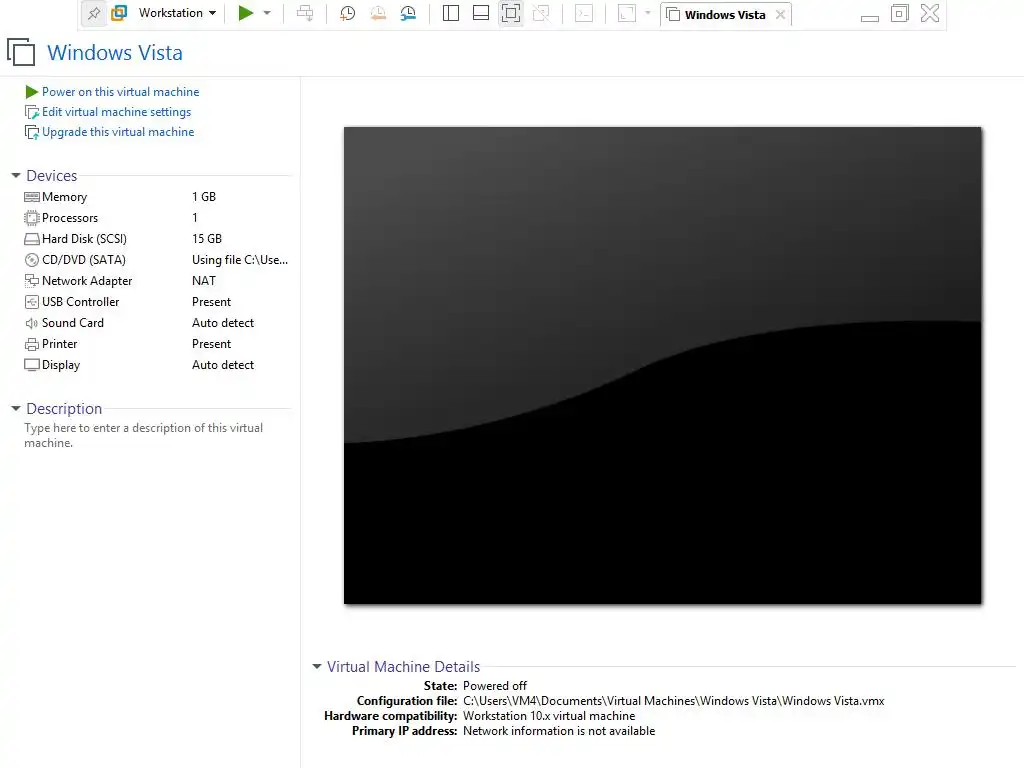This screenshot has height=768, width=1024.
Task: Toggle the library sidebar view icon
Action: tap(451, 13)
